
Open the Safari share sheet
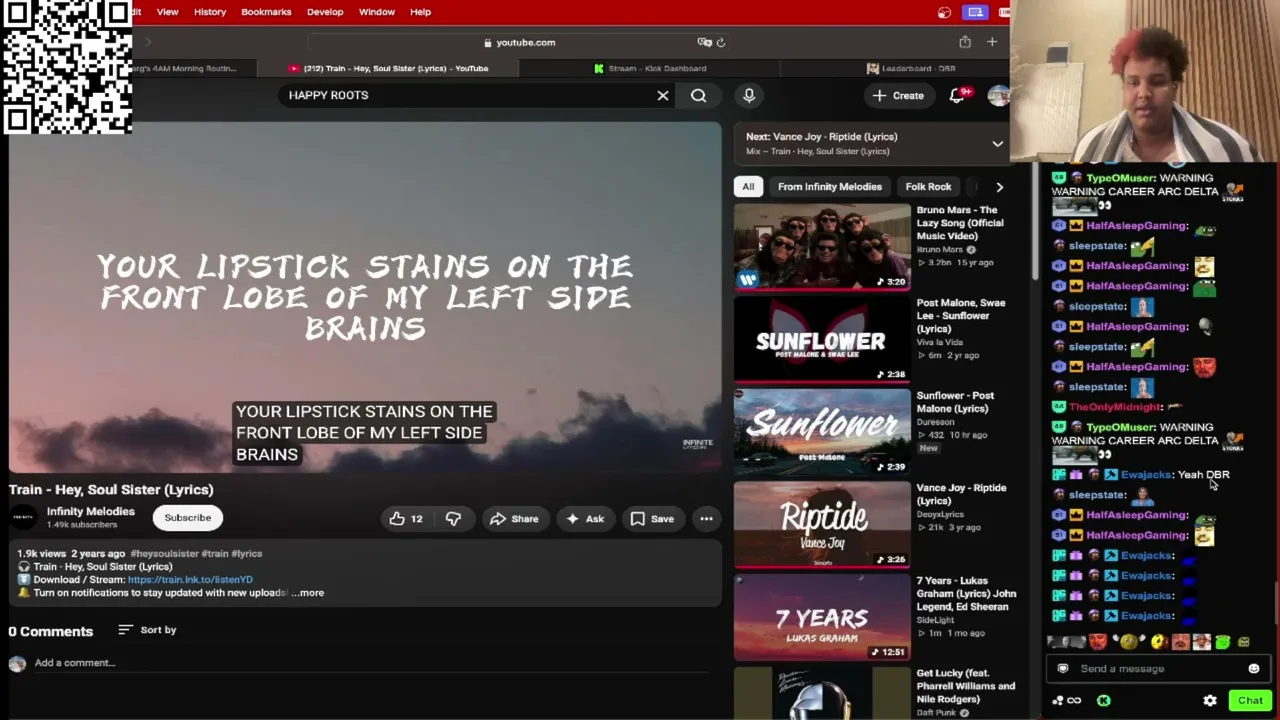(x=965, y=42)
